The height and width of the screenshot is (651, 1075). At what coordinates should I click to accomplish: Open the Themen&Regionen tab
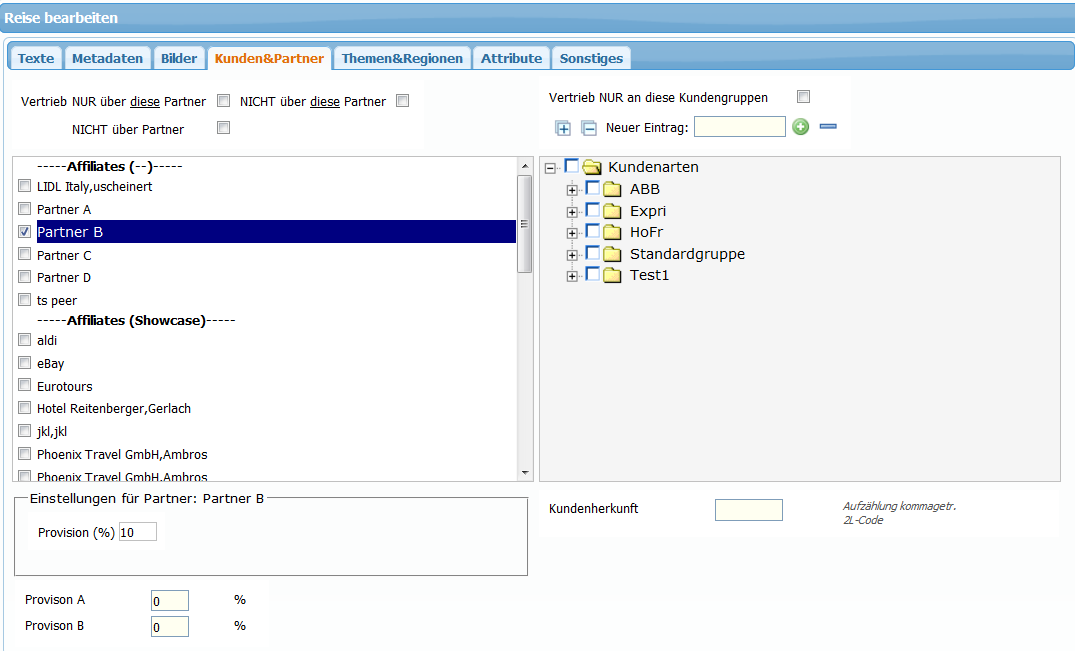[x=402, y=58]
